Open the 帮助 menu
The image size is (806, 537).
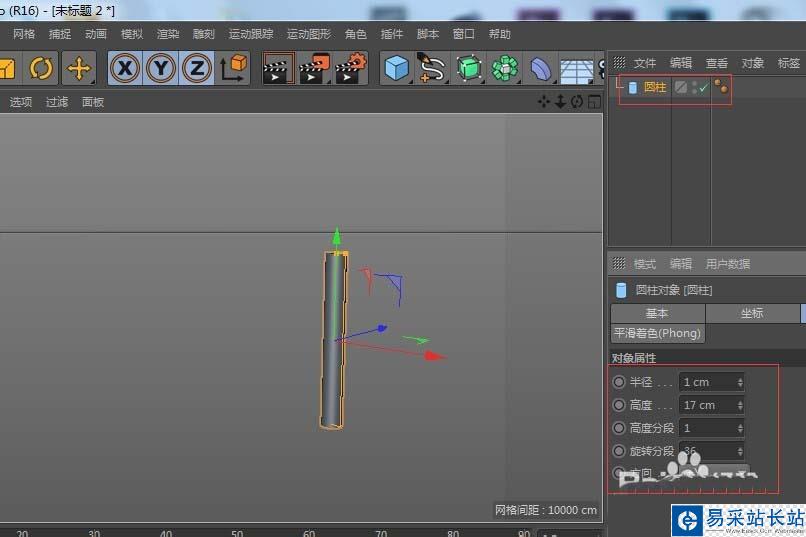coord(500,34)
